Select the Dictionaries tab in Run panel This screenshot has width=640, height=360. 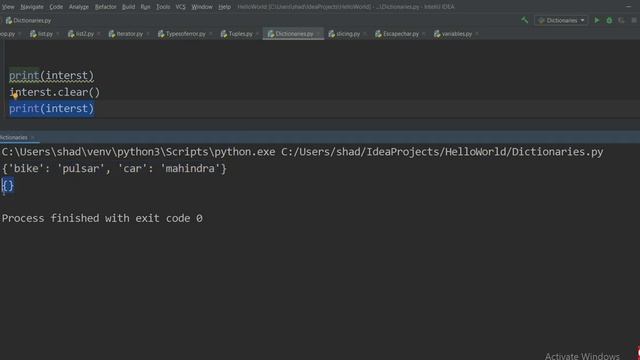tap(14, 138)
